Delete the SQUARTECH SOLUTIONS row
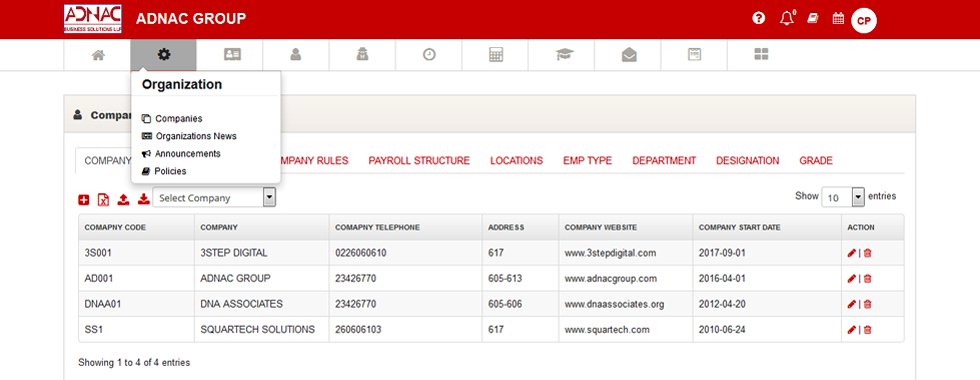This screenshot has height=380, width=980. click(868, 330)
